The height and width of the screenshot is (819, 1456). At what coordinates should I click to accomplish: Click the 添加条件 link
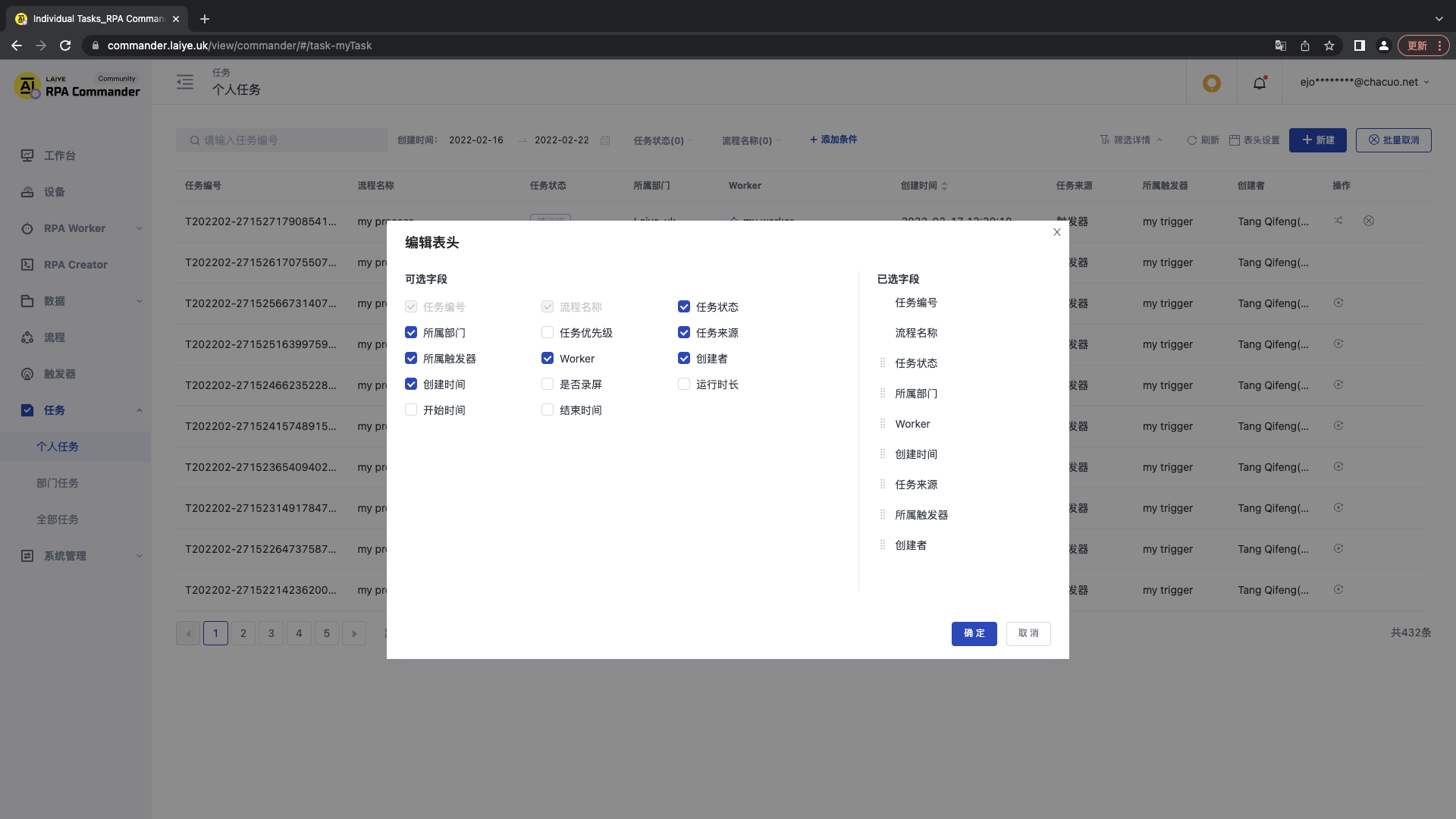click(833, 140)
